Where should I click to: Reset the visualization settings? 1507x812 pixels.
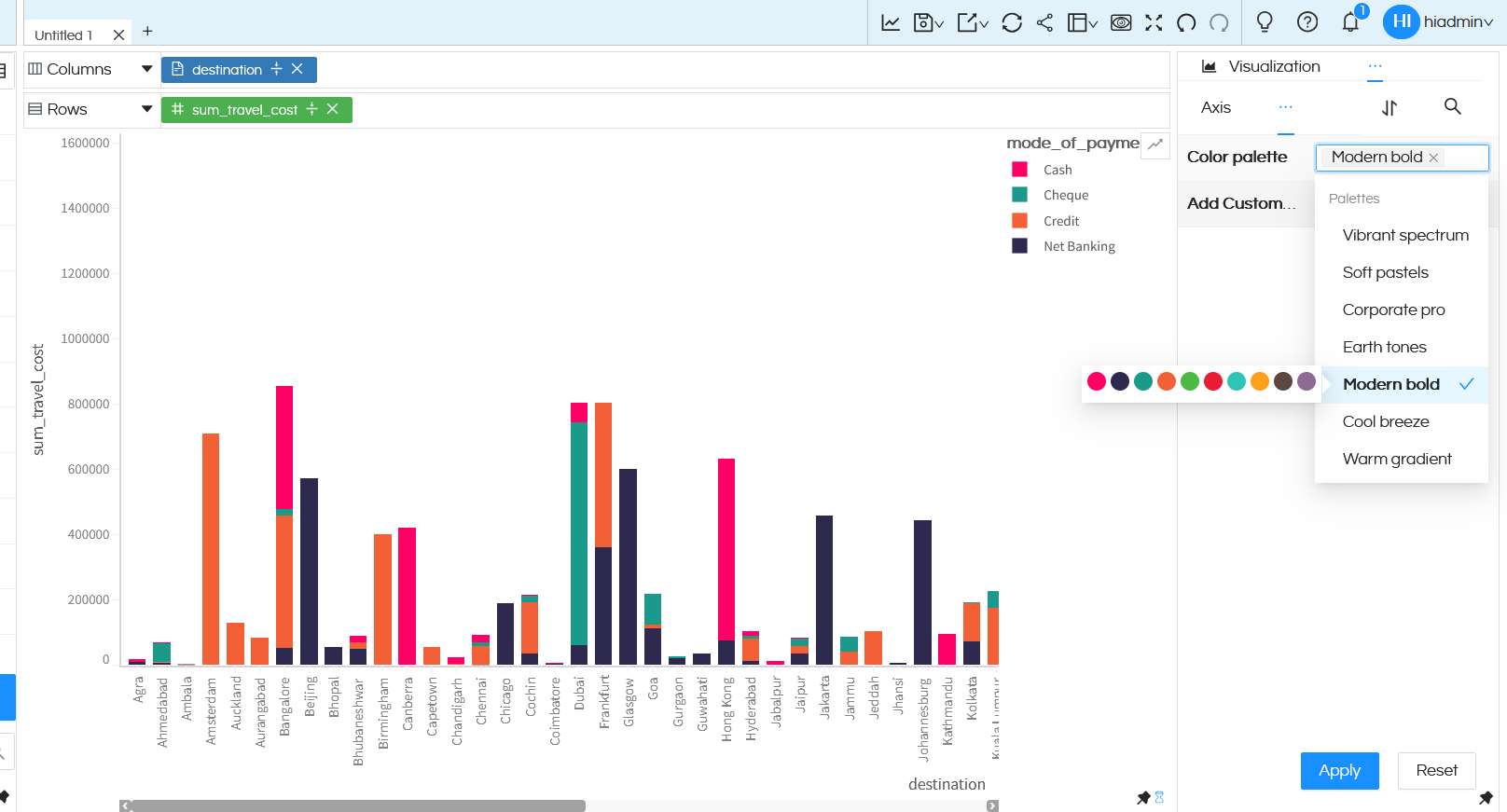(1436, 771)
